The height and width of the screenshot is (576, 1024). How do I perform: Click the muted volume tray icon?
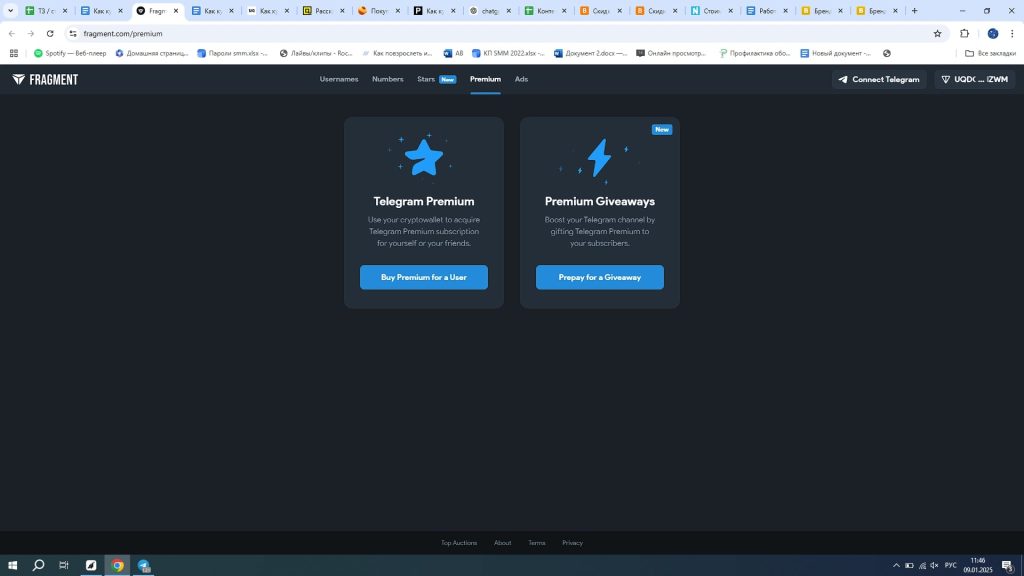tap(935, 566)
